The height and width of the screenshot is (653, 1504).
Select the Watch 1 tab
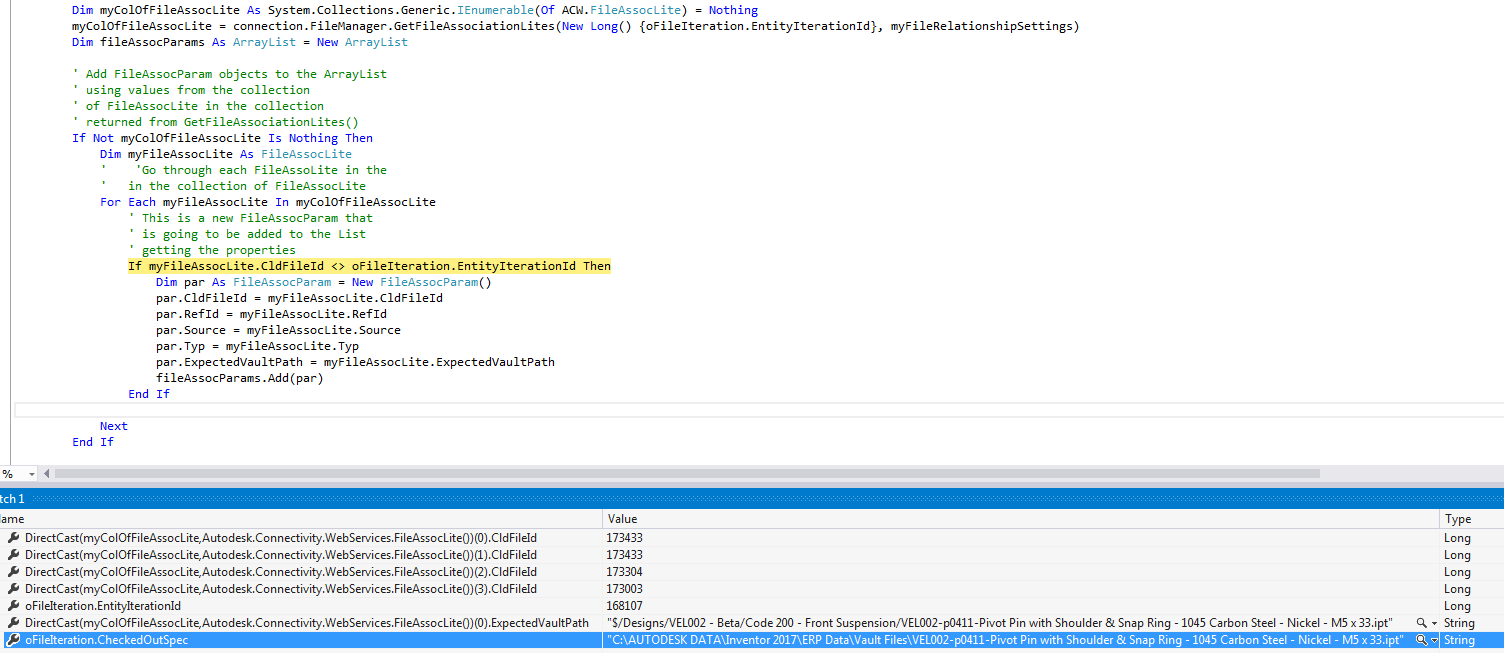(12, 498)
